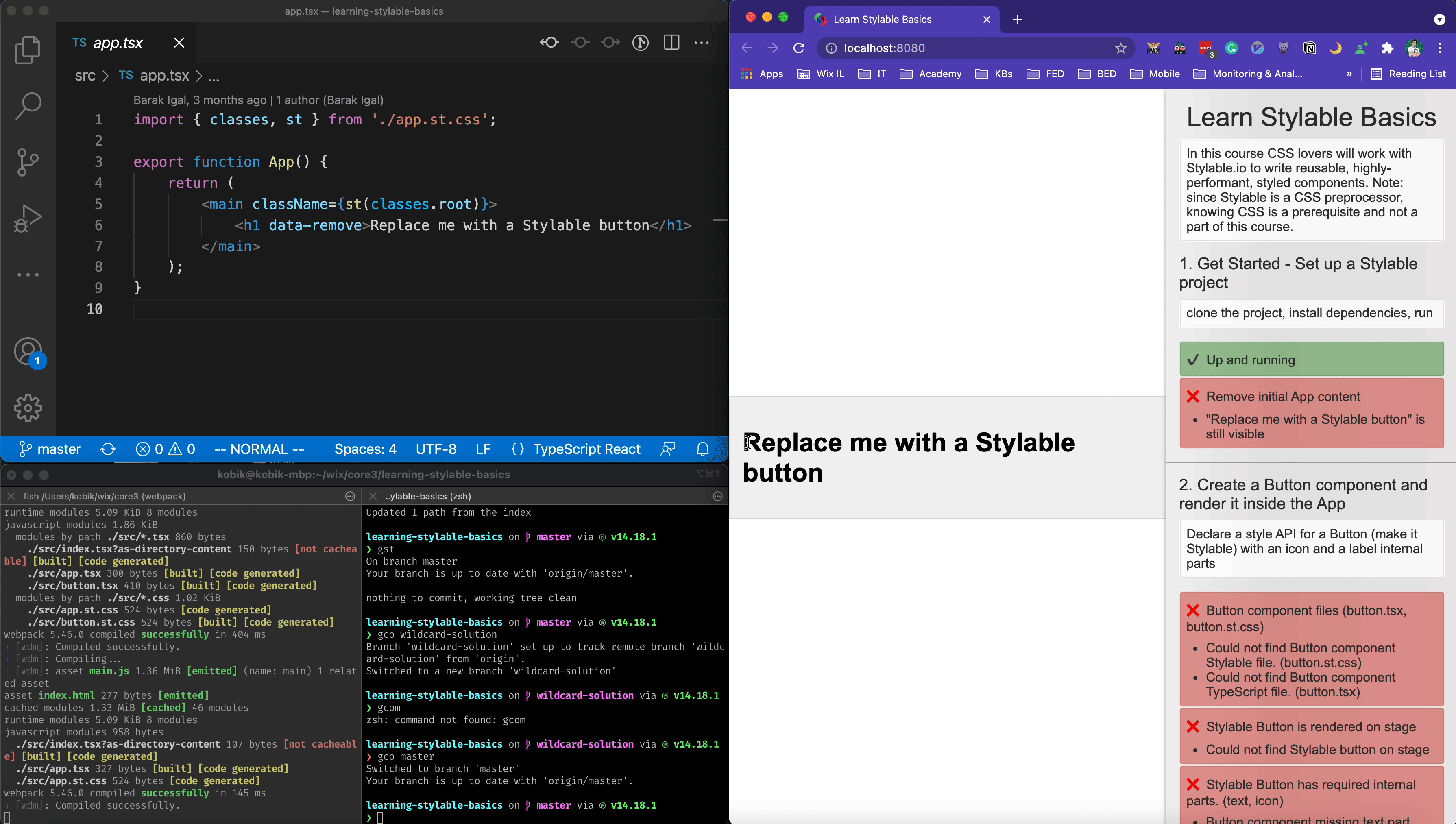Toggle file blame annotations icon
This screenshot has width=1456, height=824.
tap(641, 42)
